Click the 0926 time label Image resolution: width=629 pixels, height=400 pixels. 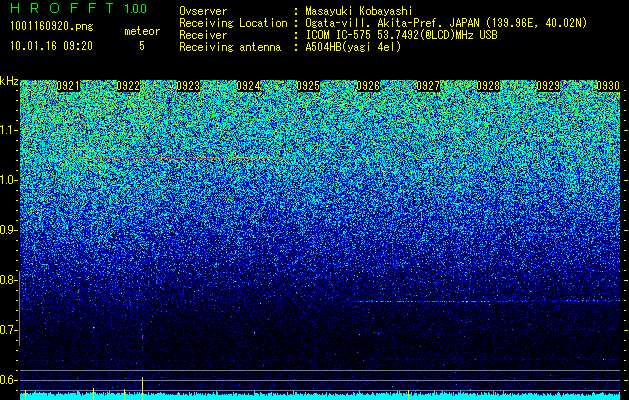point(368,86)
